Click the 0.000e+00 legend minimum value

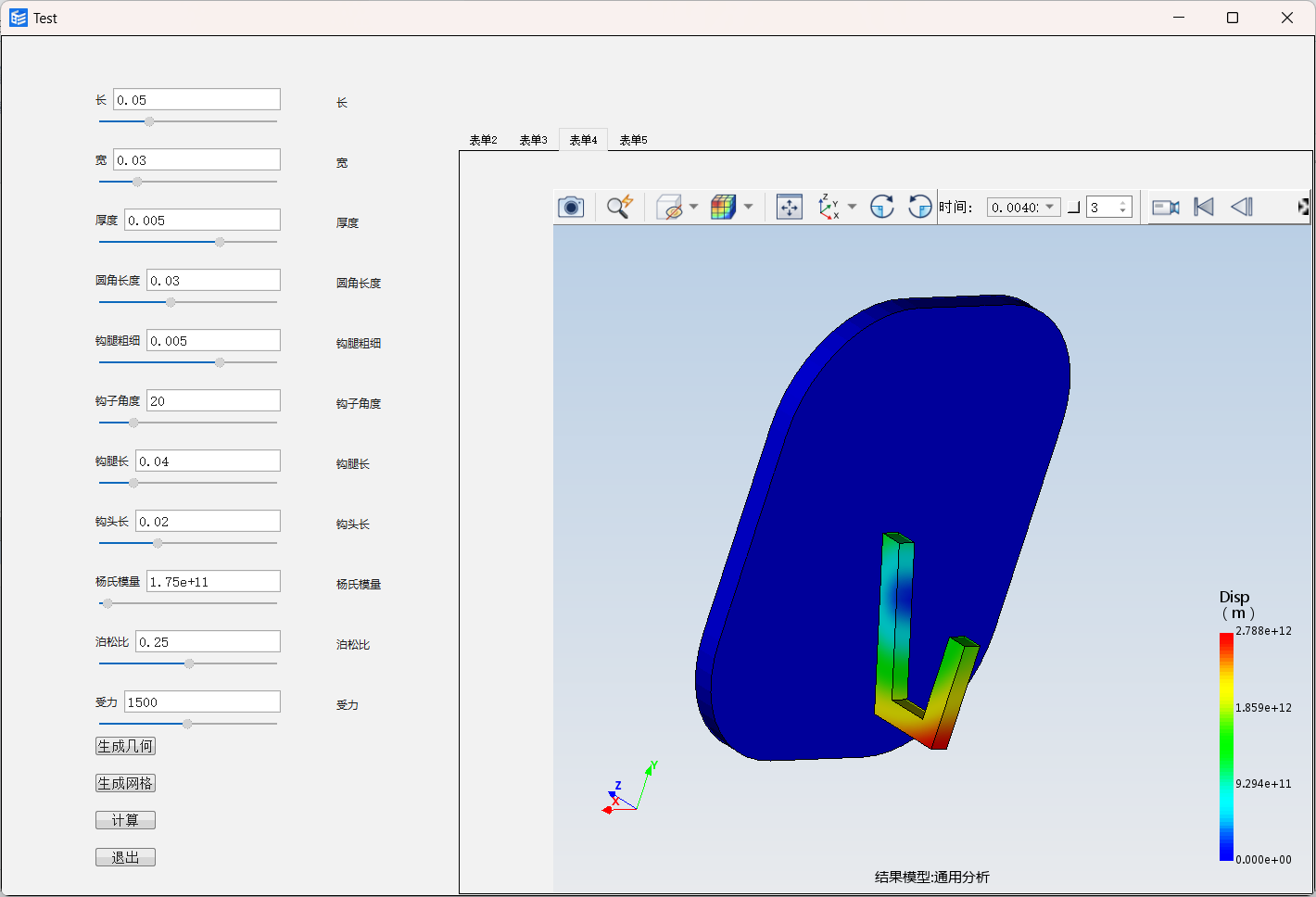pyautogui.click(x=1263, y=860)
